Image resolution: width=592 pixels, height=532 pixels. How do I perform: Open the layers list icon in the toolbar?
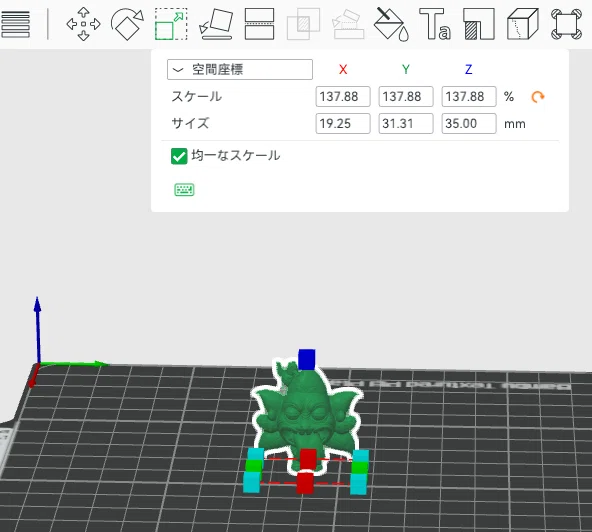point(15,25)
